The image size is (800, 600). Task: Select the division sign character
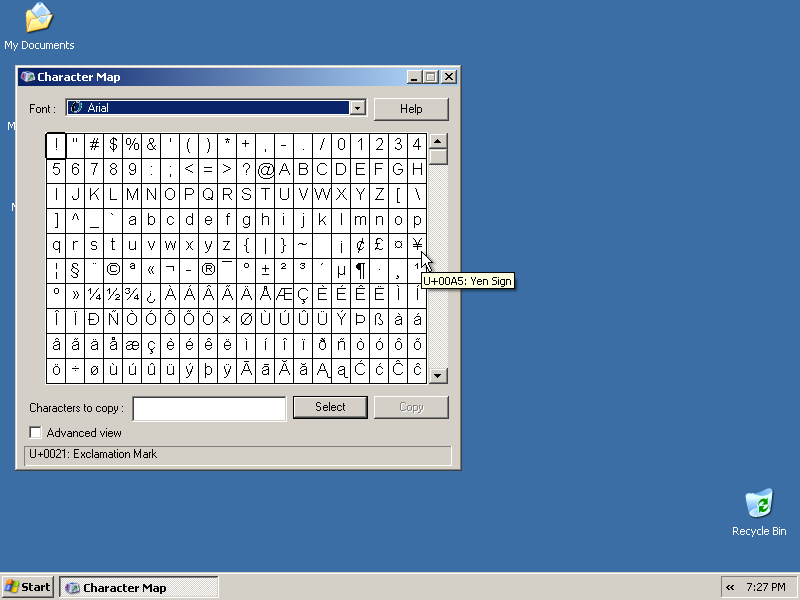75,370
